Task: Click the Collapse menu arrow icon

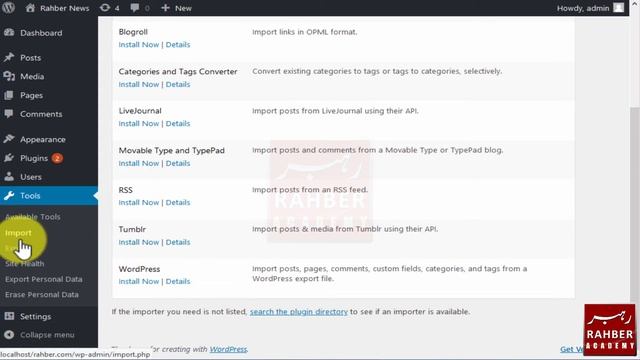Action: point(9,335)
